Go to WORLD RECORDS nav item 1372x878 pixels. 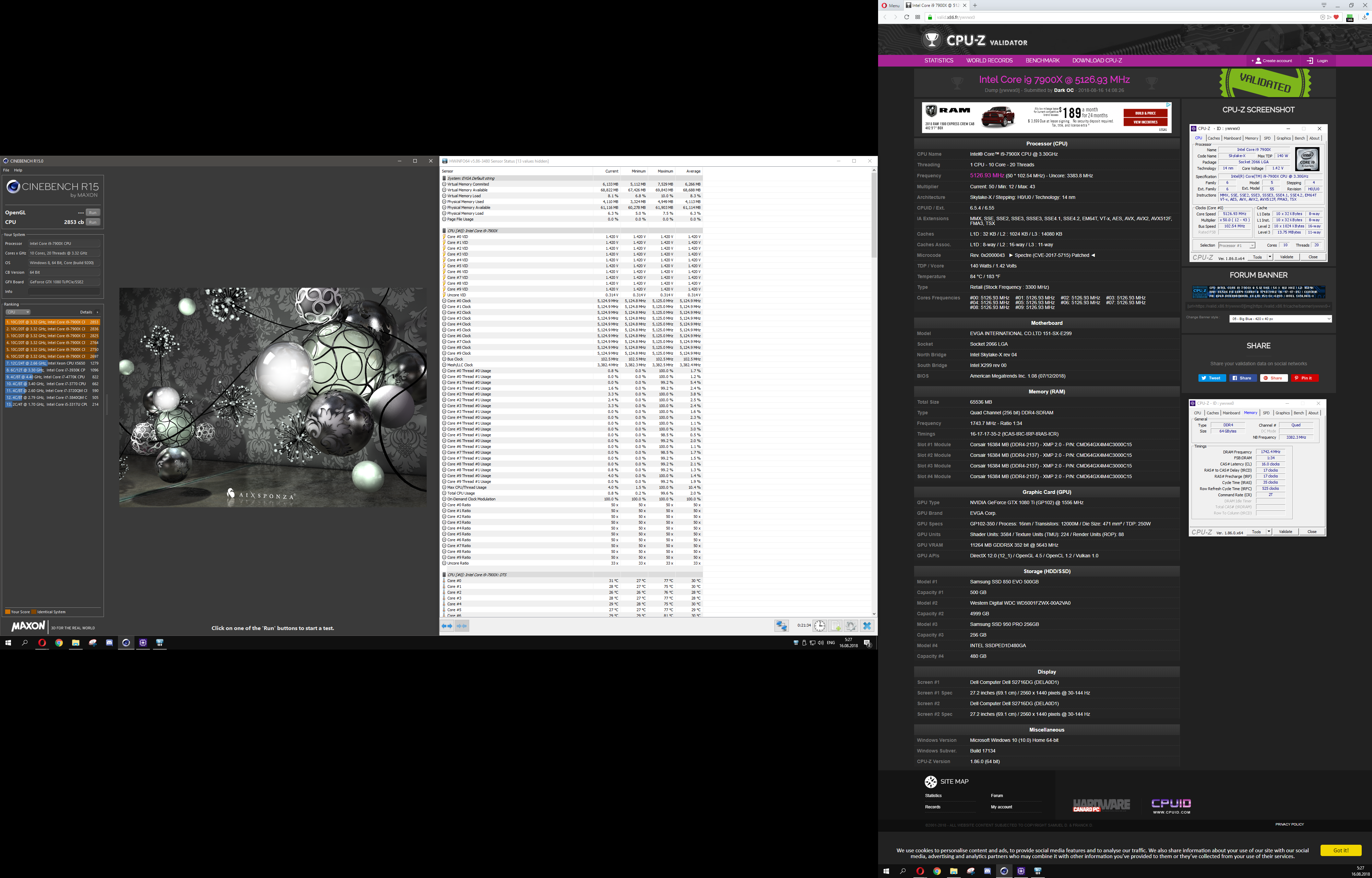989,60
